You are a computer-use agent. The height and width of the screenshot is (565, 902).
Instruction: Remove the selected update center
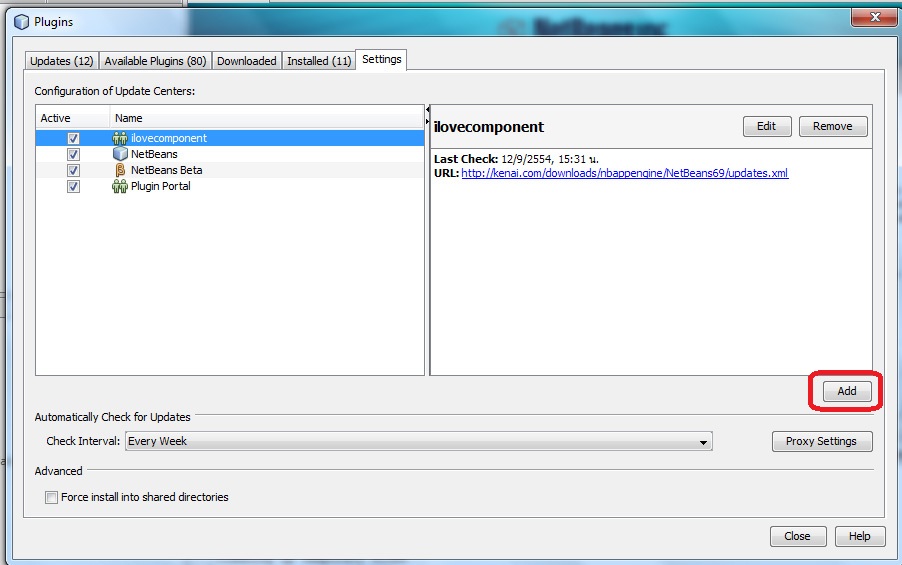(833, 126)
